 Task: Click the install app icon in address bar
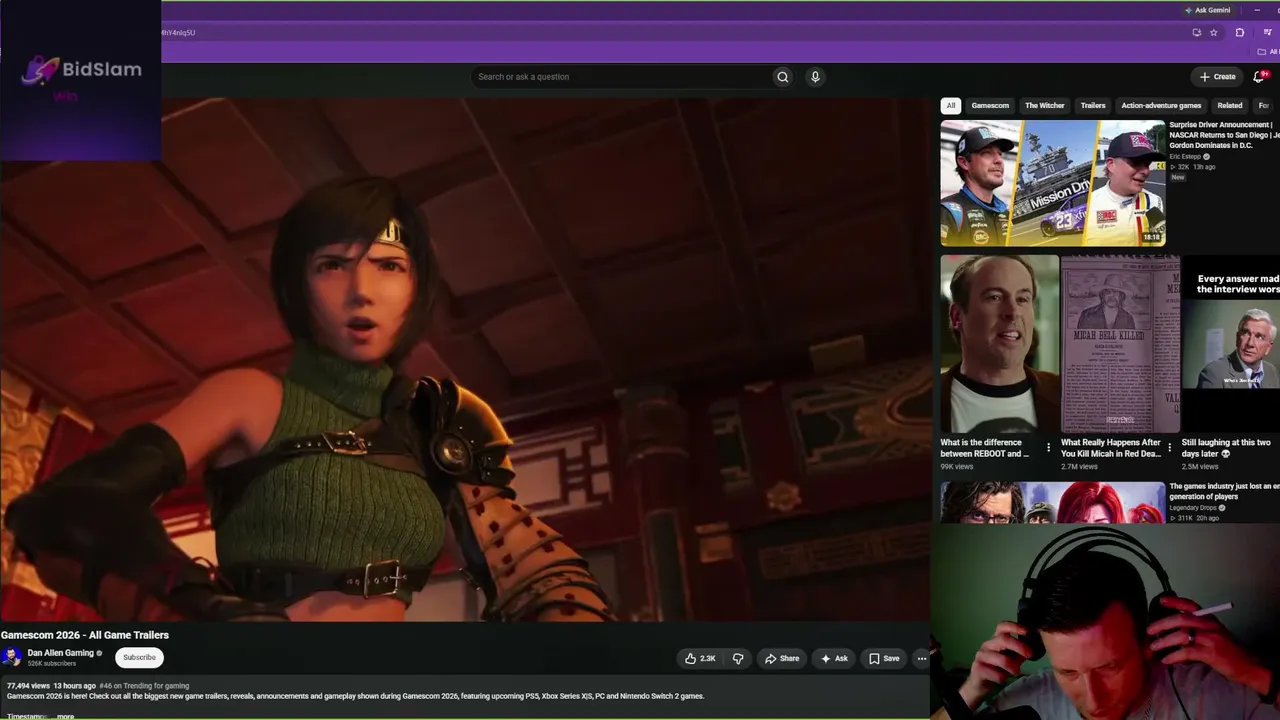pyautogui.click(x=1196, y=33)
